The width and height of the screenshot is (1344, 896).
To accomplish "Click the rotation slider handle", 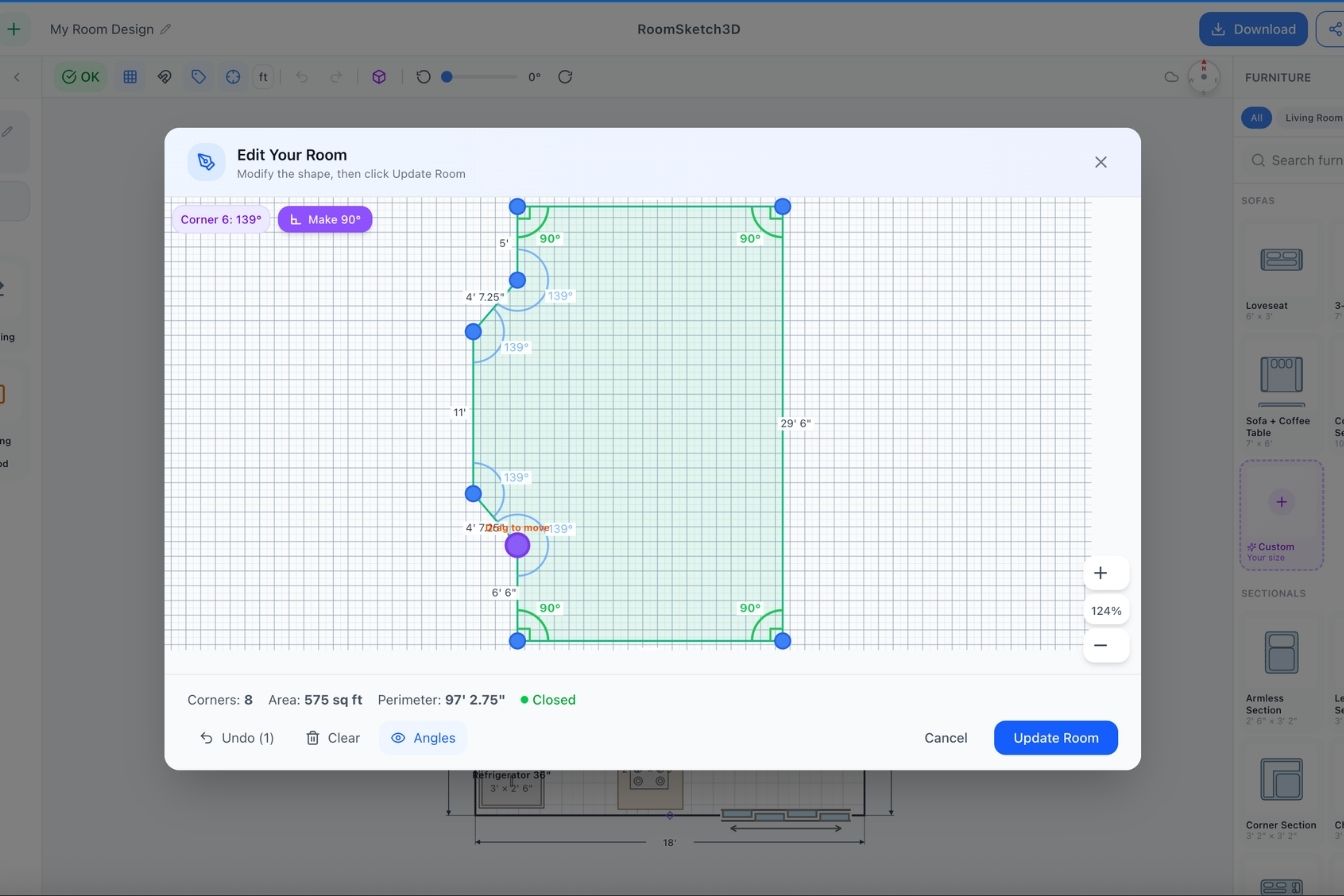I will pyautogui.click(x=447, y=77).
